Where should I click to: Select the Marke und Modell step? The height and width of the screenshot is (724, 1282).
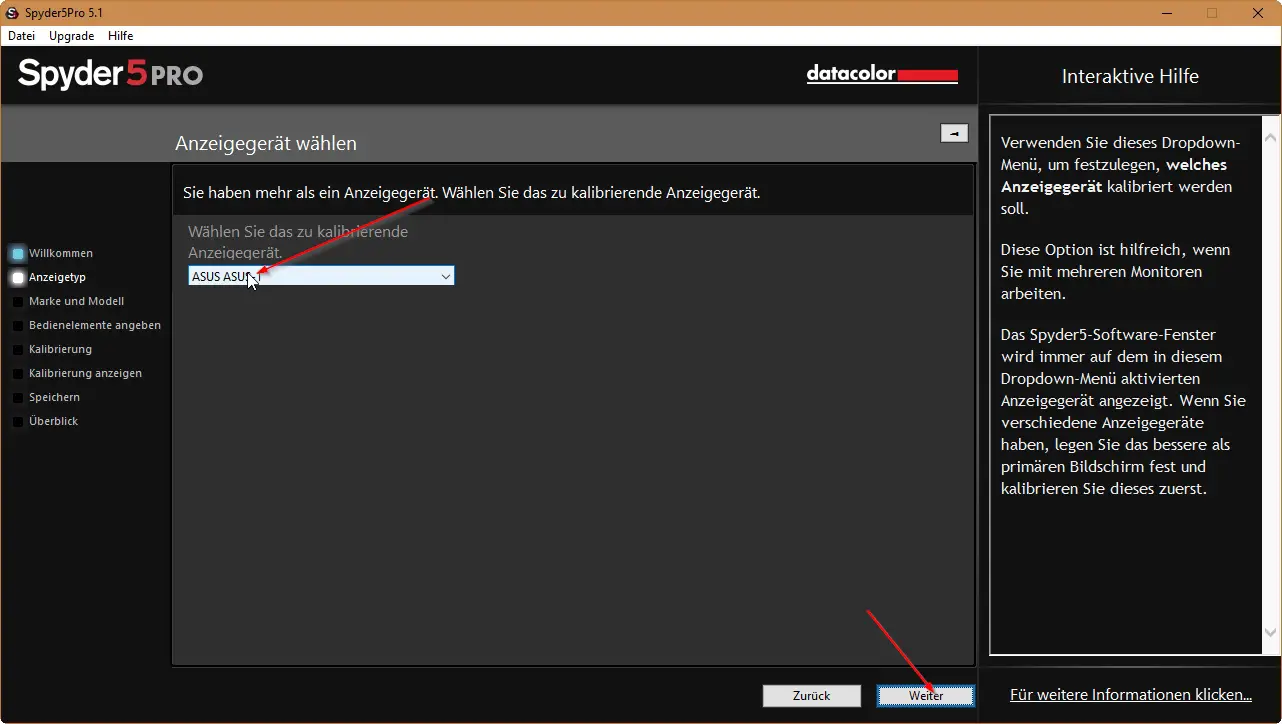pos(77,301)
